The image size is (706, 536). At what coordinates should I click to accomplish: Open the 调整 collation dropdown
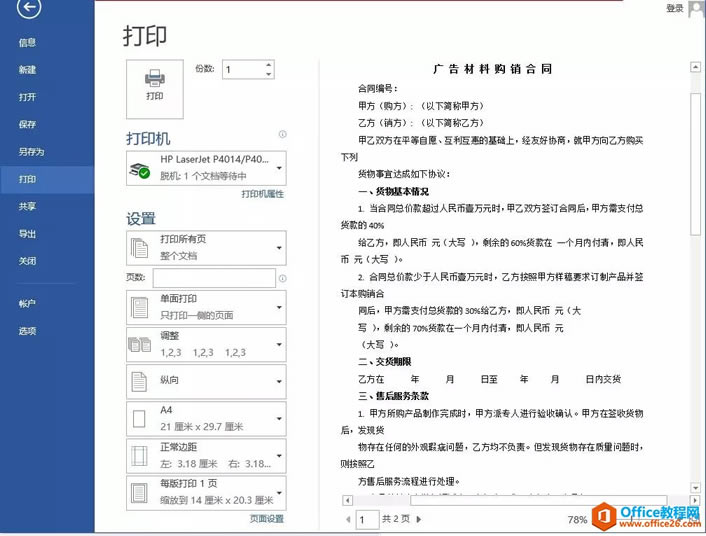tap(206, 345)
